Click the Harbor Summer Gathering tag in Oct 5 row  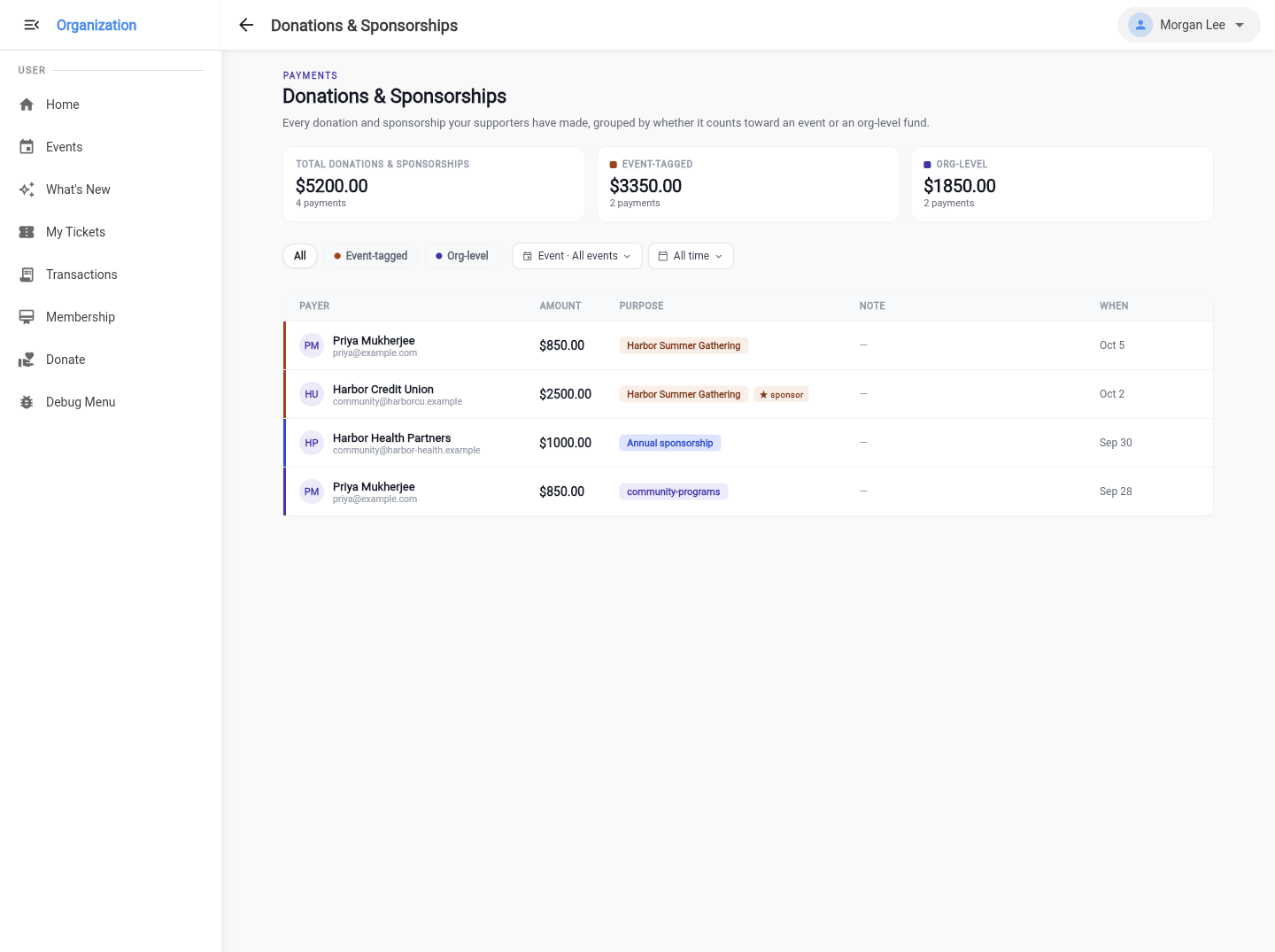pyautogui.click(x=684, y=345)
